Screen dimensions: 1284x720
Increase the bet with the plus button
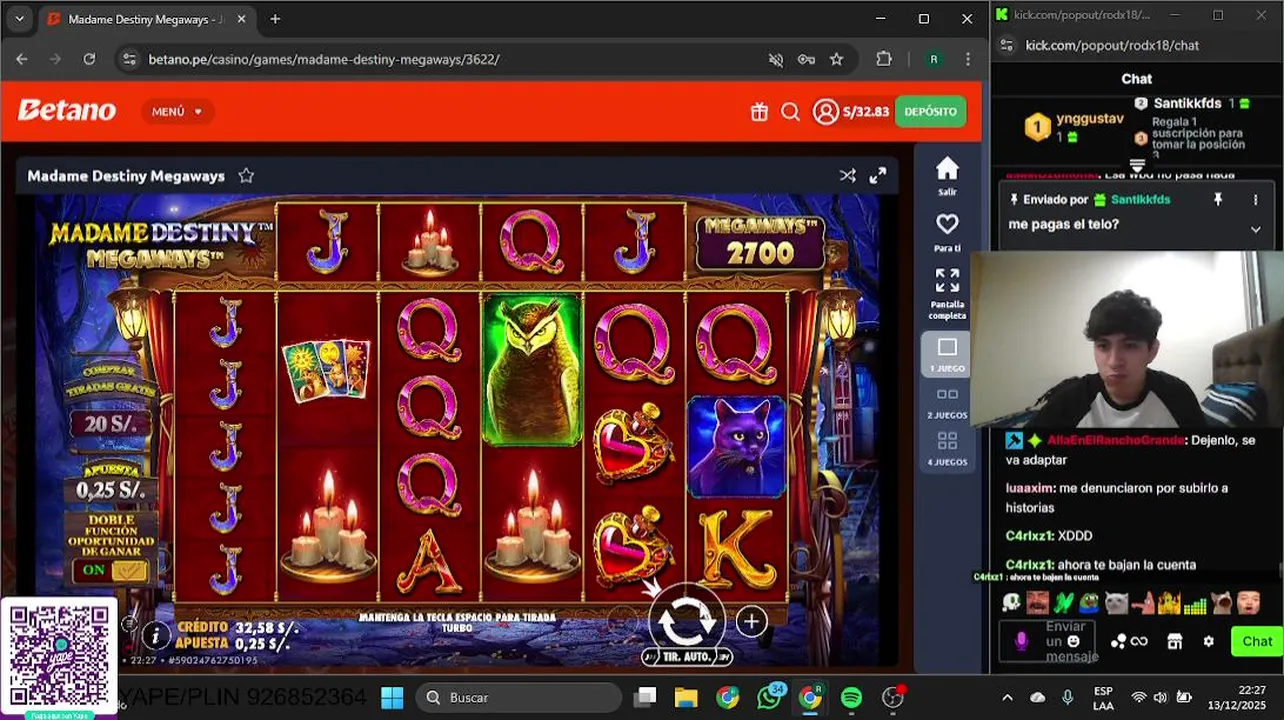point(751,621)
